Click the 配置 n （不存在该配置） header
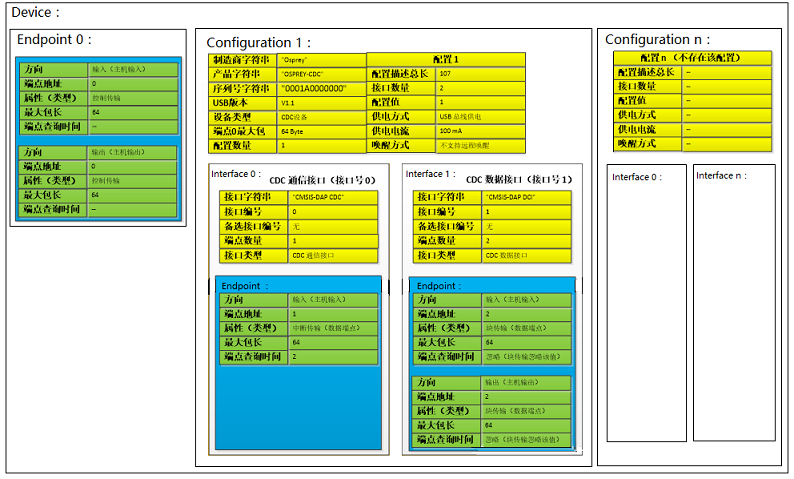Image resolution: width=794 pixels, height=479 pixels. point(691,58)
